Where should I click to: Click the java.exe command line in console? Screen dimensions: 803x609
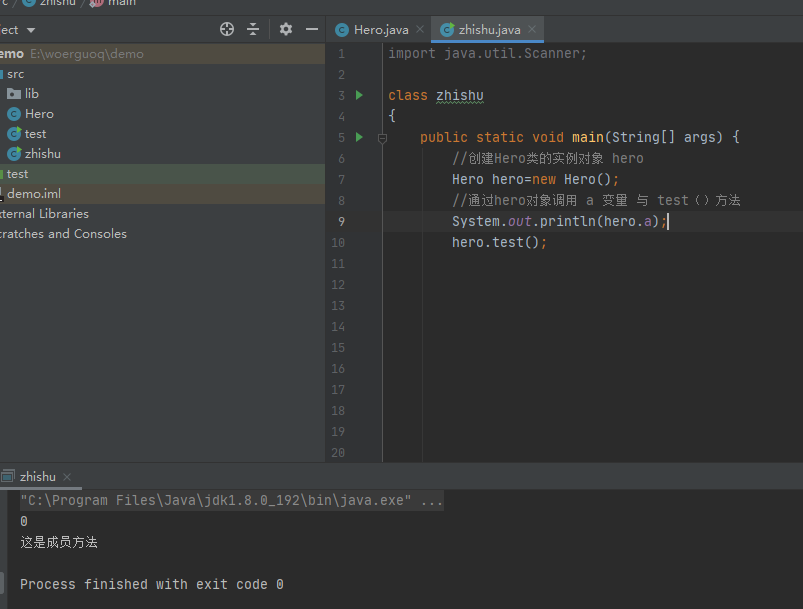click(x=231, y=500)
